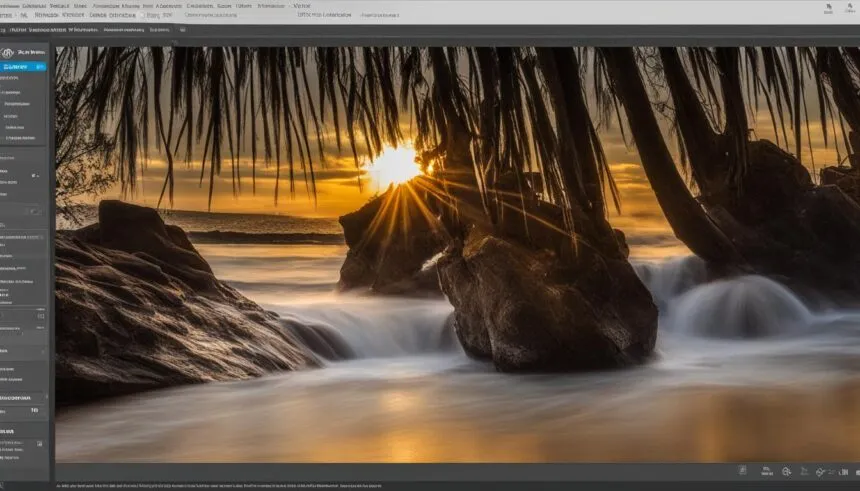Click the numeric value field in the left panel
Screen dimensions: 860x491
click(x=34, y=410)
